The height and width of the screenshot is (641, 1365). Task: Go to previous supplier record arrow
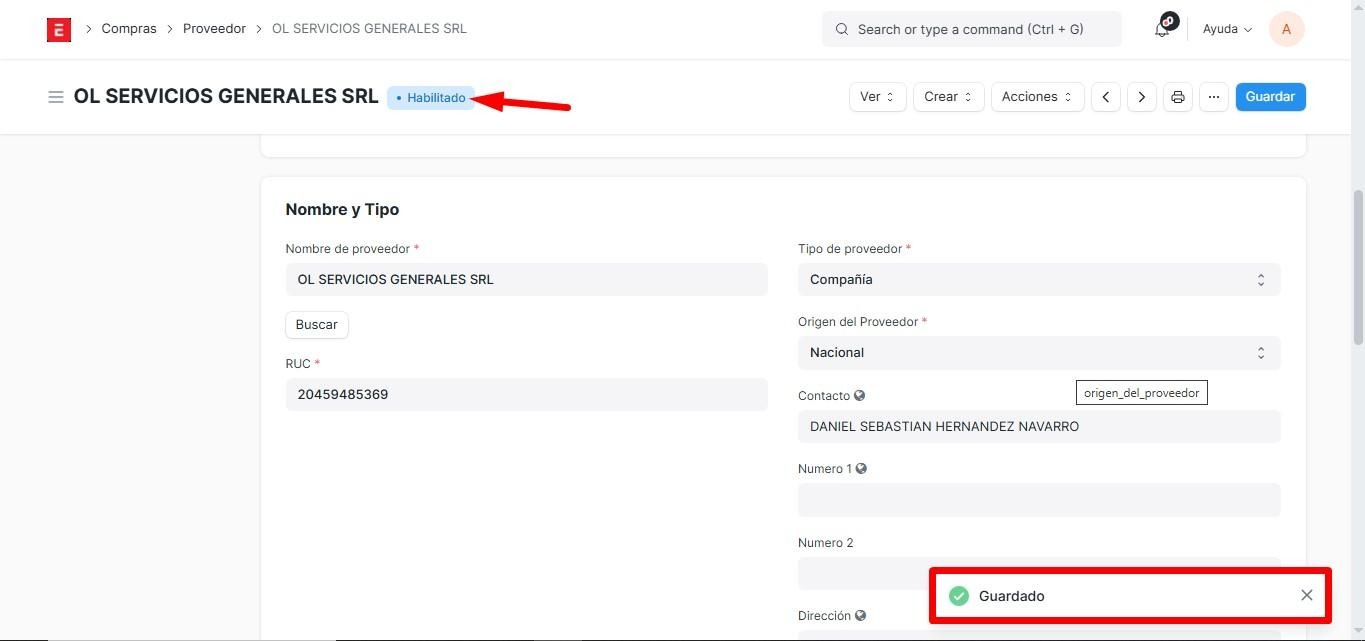point(1105,97)
